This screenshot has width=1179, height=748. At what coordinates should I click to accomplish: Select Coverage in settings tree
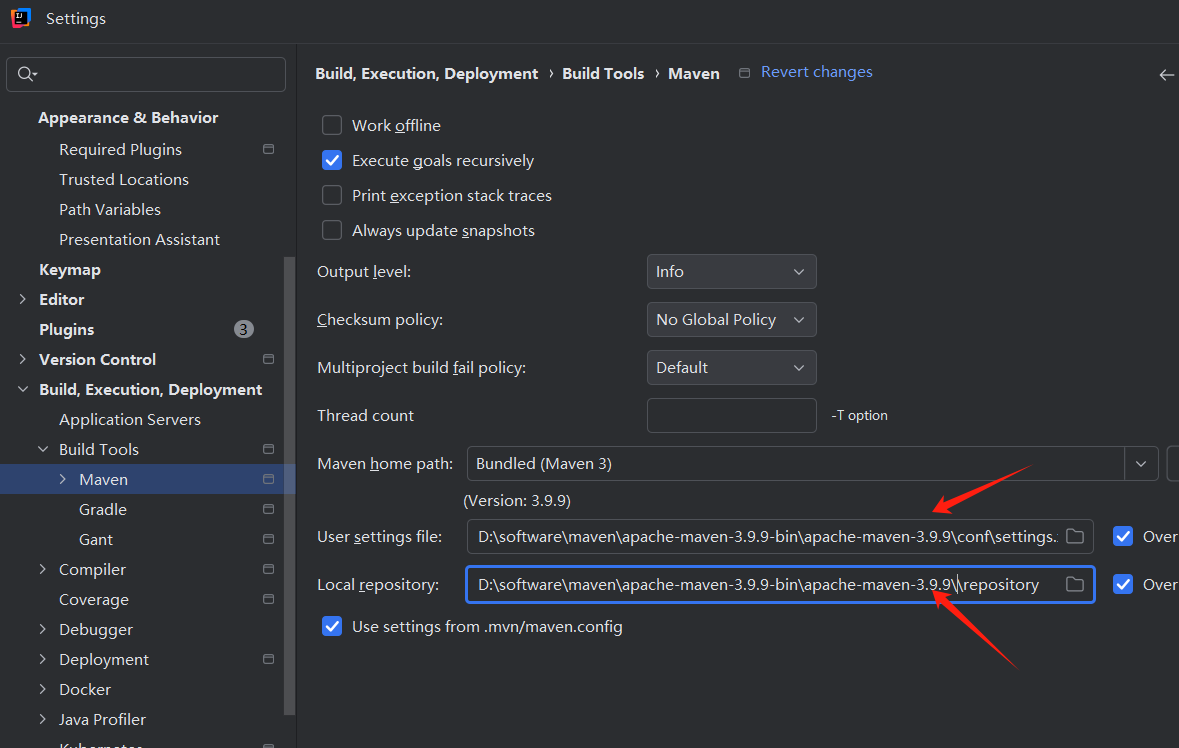click(94, 600)
